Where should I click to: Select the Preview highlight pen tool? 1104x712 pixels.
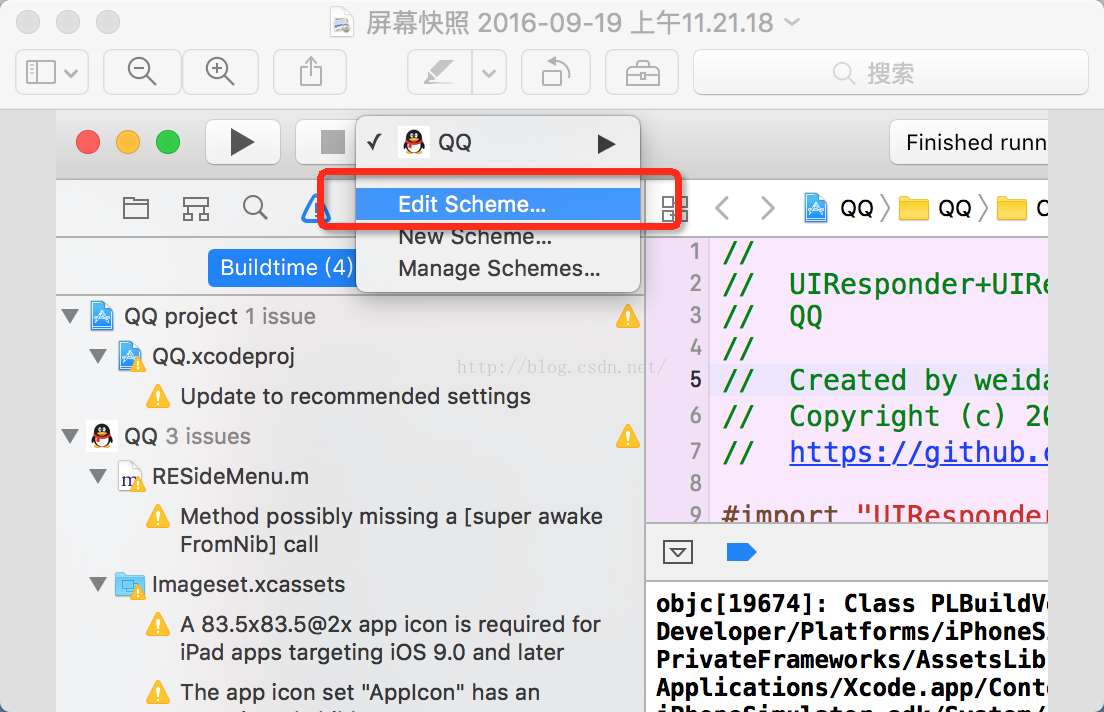pos(439,72)
